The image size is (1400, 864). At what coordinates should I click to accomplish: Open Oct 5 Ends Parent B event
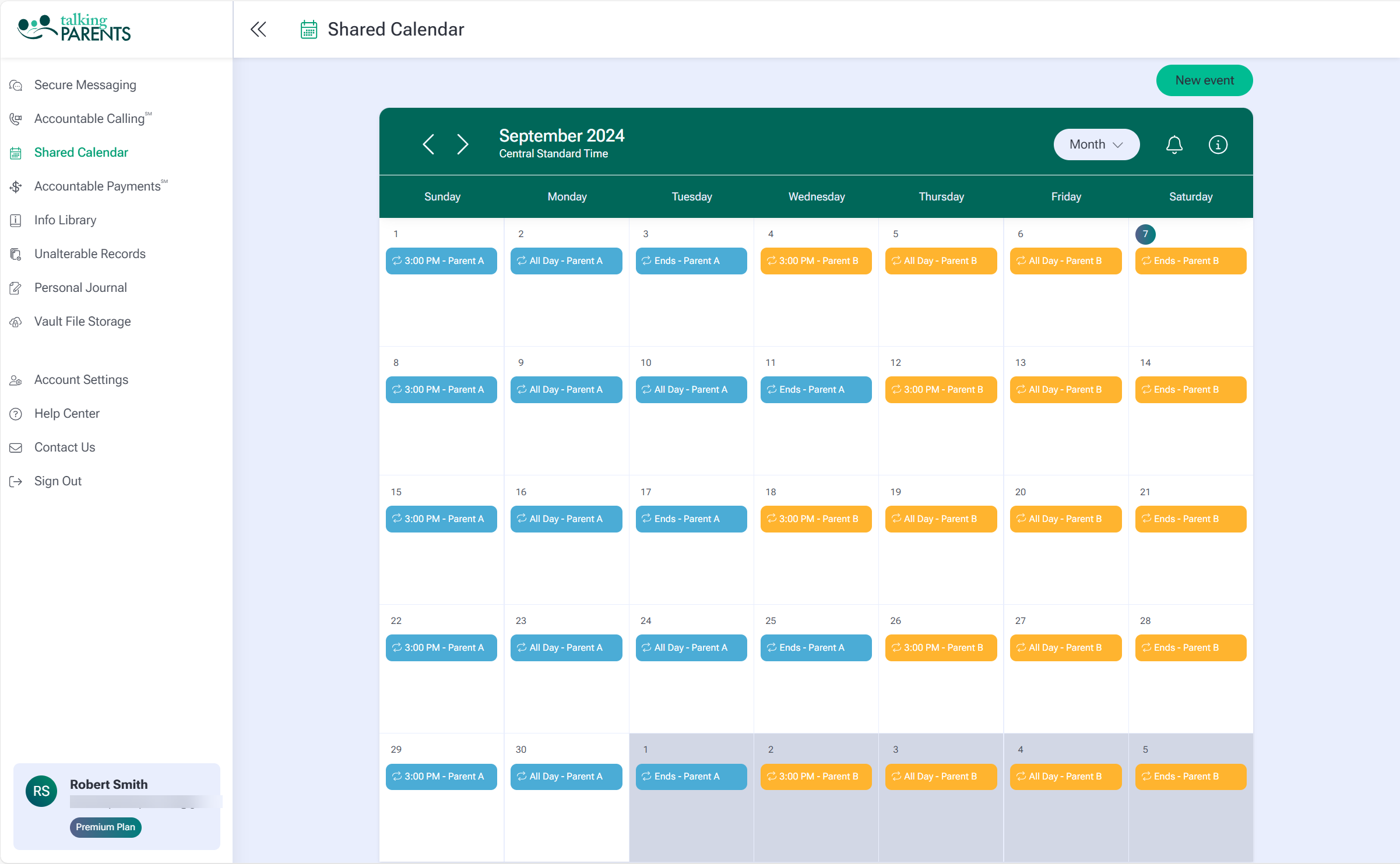coord(1191,777)
